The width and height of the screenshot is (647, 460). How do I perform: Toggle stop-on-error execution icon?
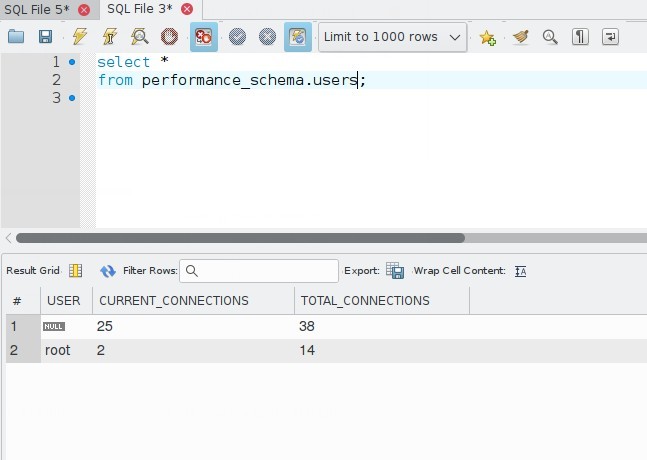[203, 37]
